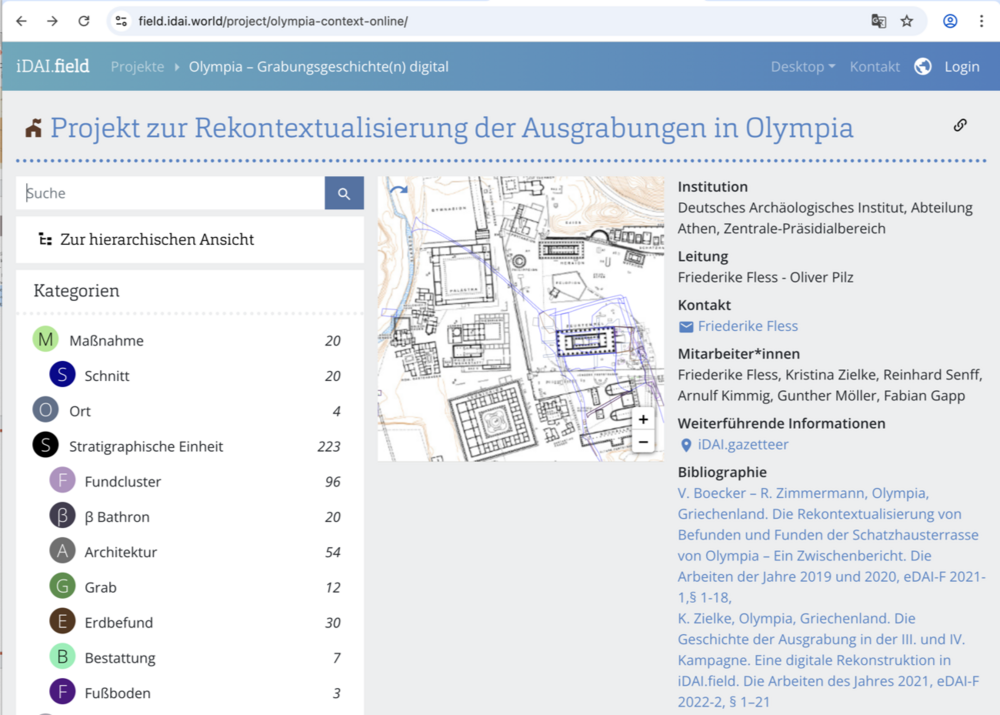Click the browser reload icon
Viewport: 1000px width, 715px height.
tap(84, 21)
